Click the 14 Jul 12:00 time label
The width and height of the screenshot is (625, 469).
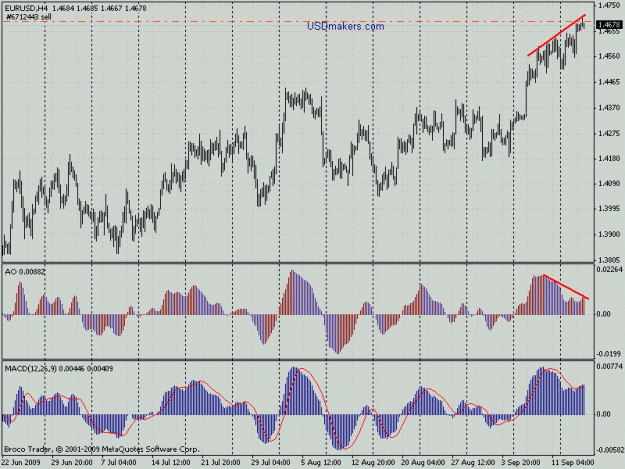170,463
